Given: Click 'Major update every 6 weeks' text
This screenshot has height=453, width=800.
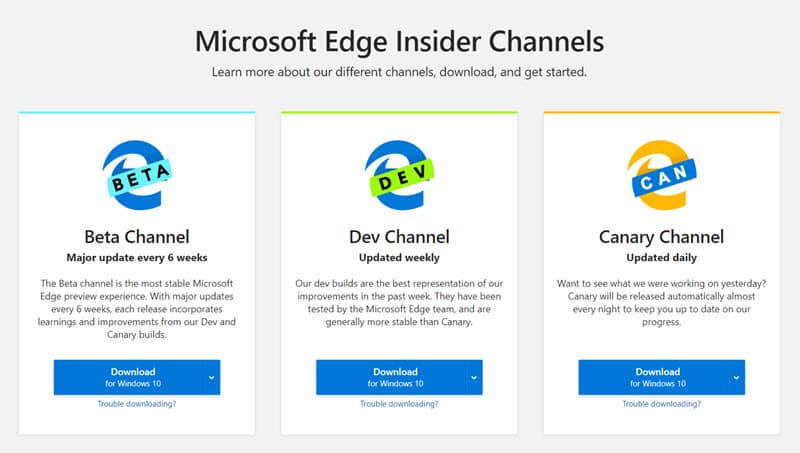Looking at the screenshot, I should pos(137,258).
